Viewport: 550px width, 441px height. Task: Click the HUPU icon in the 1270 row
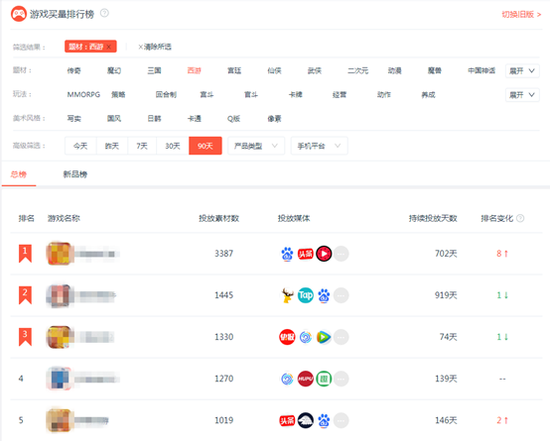pyautogui.click(x=306, y=379)
